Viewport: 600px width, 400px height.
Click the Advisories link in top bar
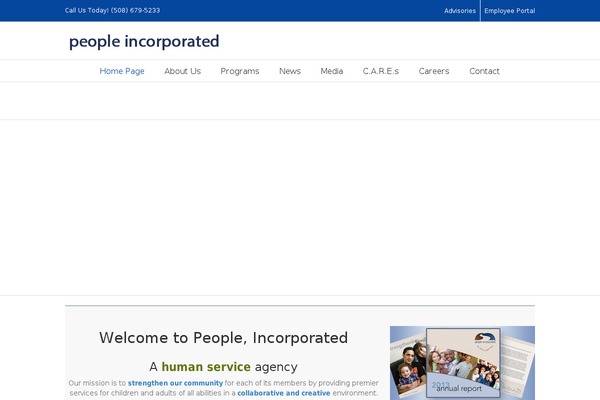tap(460, 11)
